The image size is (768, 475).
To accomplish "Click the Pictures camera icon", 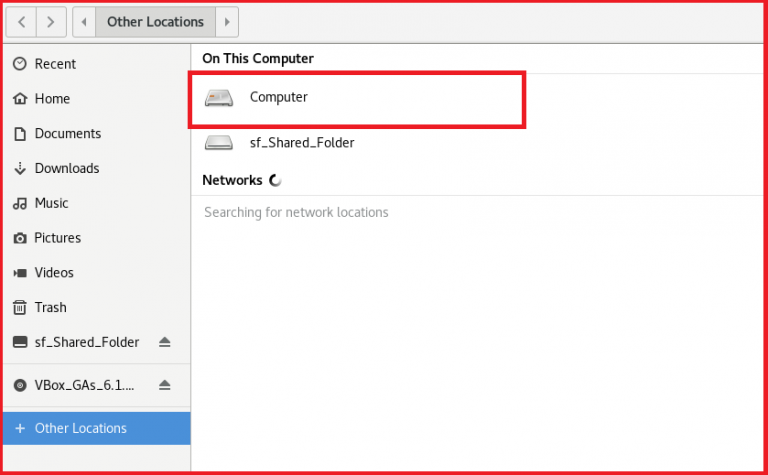I will [20, 238].
